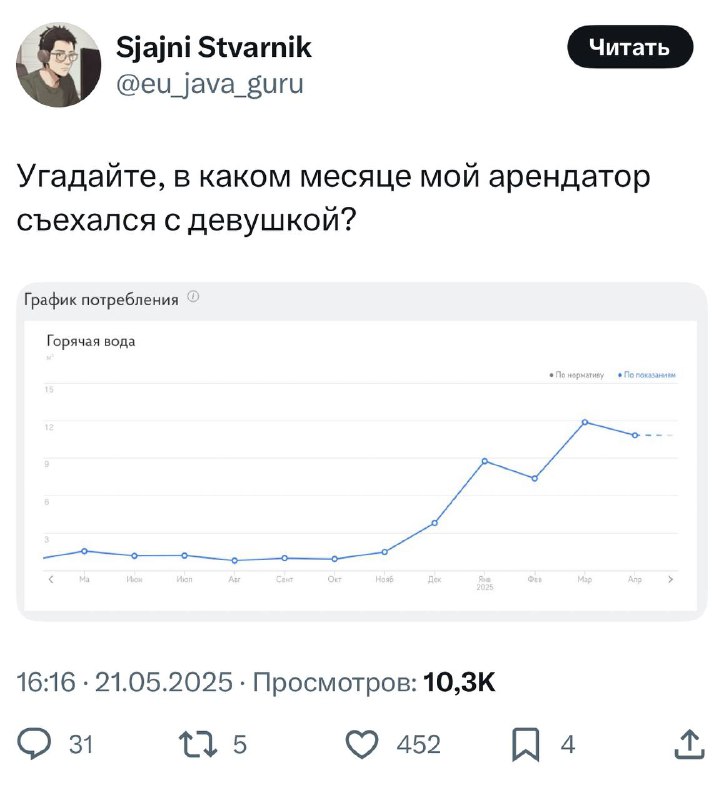Click the February data point
The image size is (724, 800).
coord(535,479)
